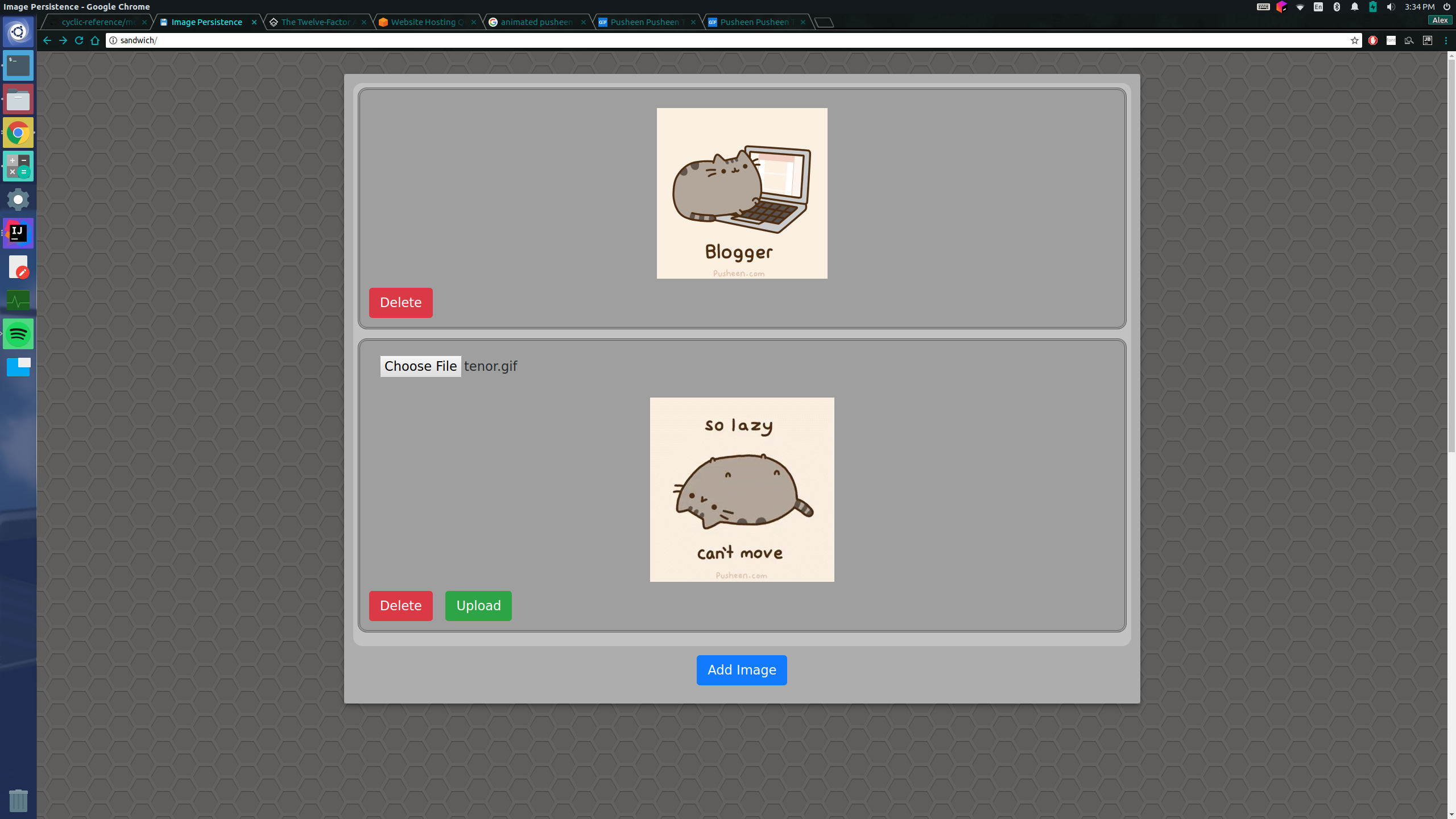This screenshot has height=819, width=1456.
Task: Open Chrome's three-dot menu
Action: [1446, 40]
